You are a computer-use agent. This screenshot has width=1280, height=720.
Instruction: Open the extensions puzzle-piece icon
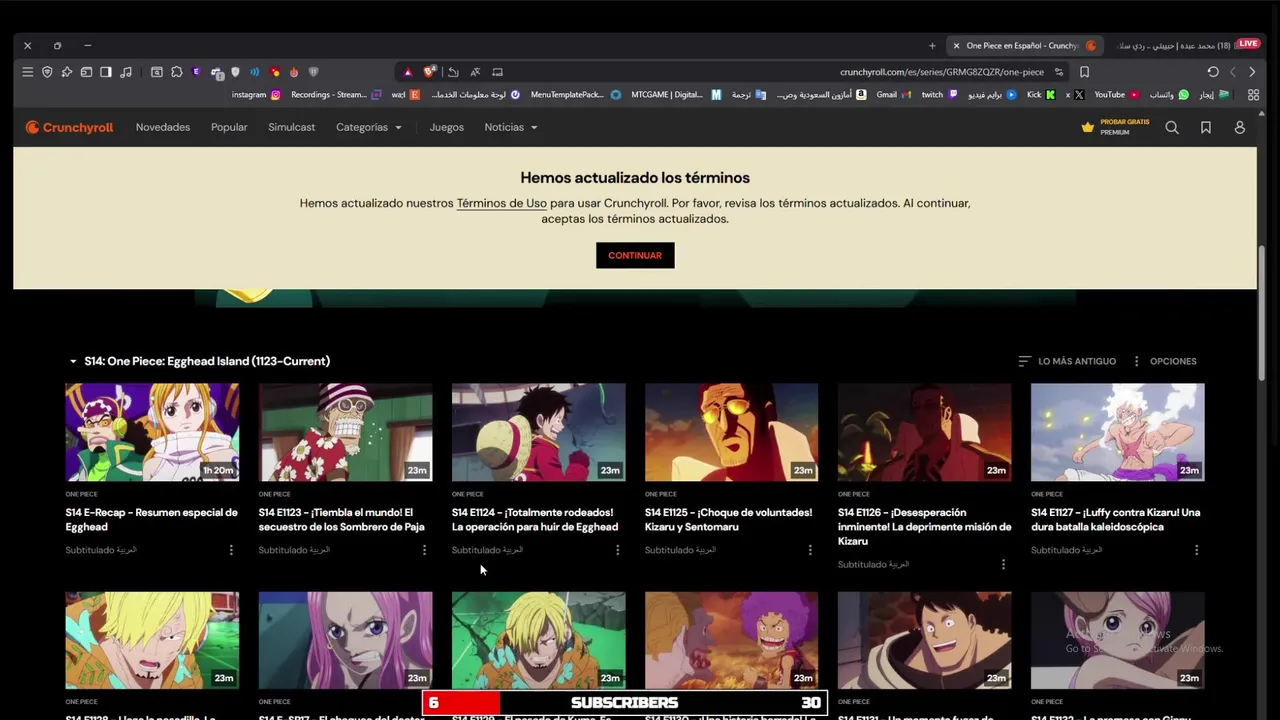click(x=176, y=72)
